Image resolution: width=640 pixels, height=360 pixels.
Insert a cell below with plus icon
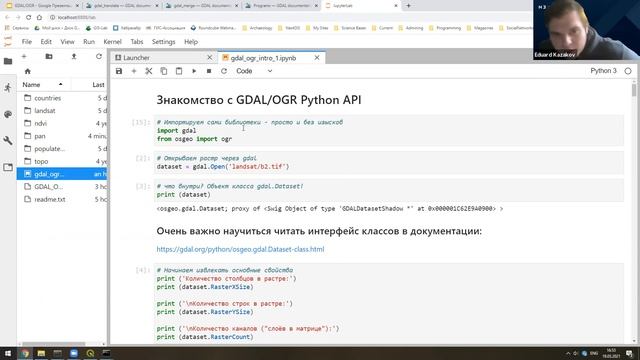pos(133,71)
